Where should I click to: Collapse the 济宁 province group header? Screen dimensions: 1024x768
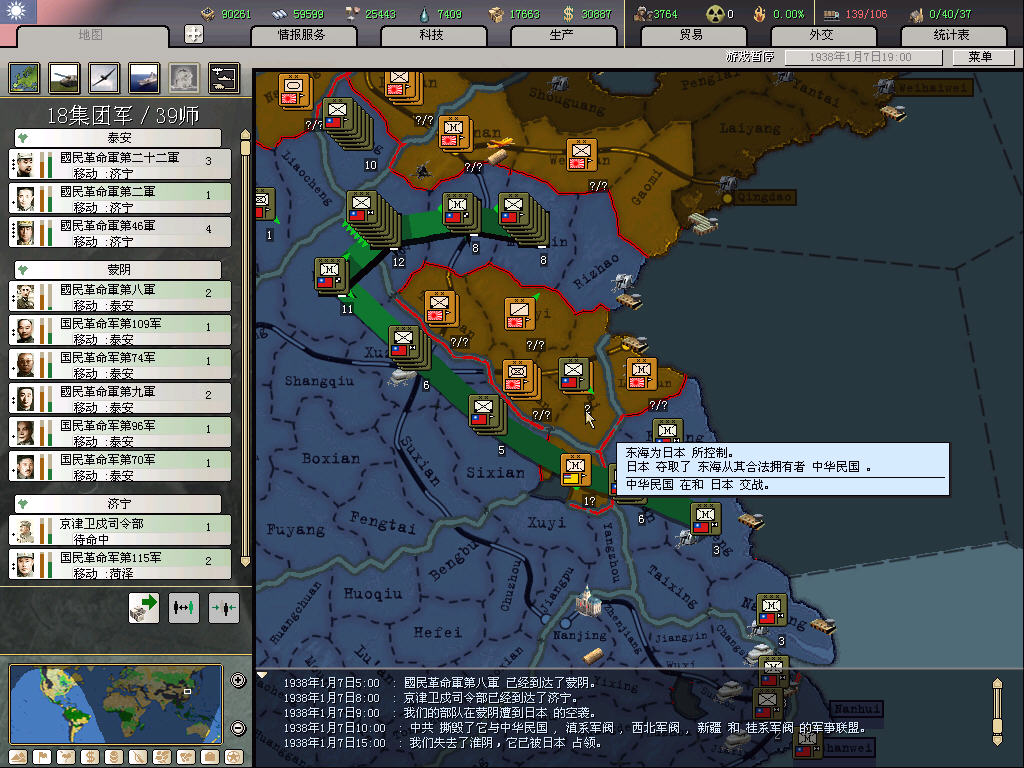tap(119, 503)
